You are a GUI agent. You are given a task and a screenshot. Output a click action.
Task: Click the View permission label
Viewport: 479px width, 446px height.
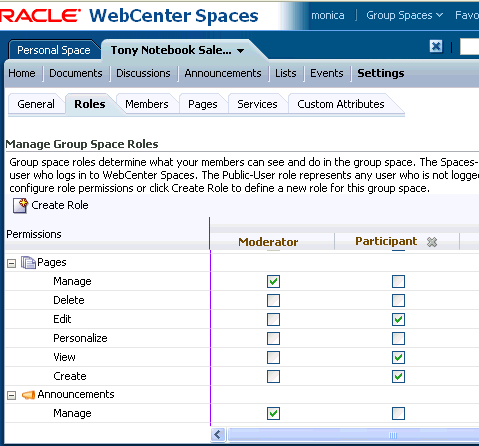point(64,357)
